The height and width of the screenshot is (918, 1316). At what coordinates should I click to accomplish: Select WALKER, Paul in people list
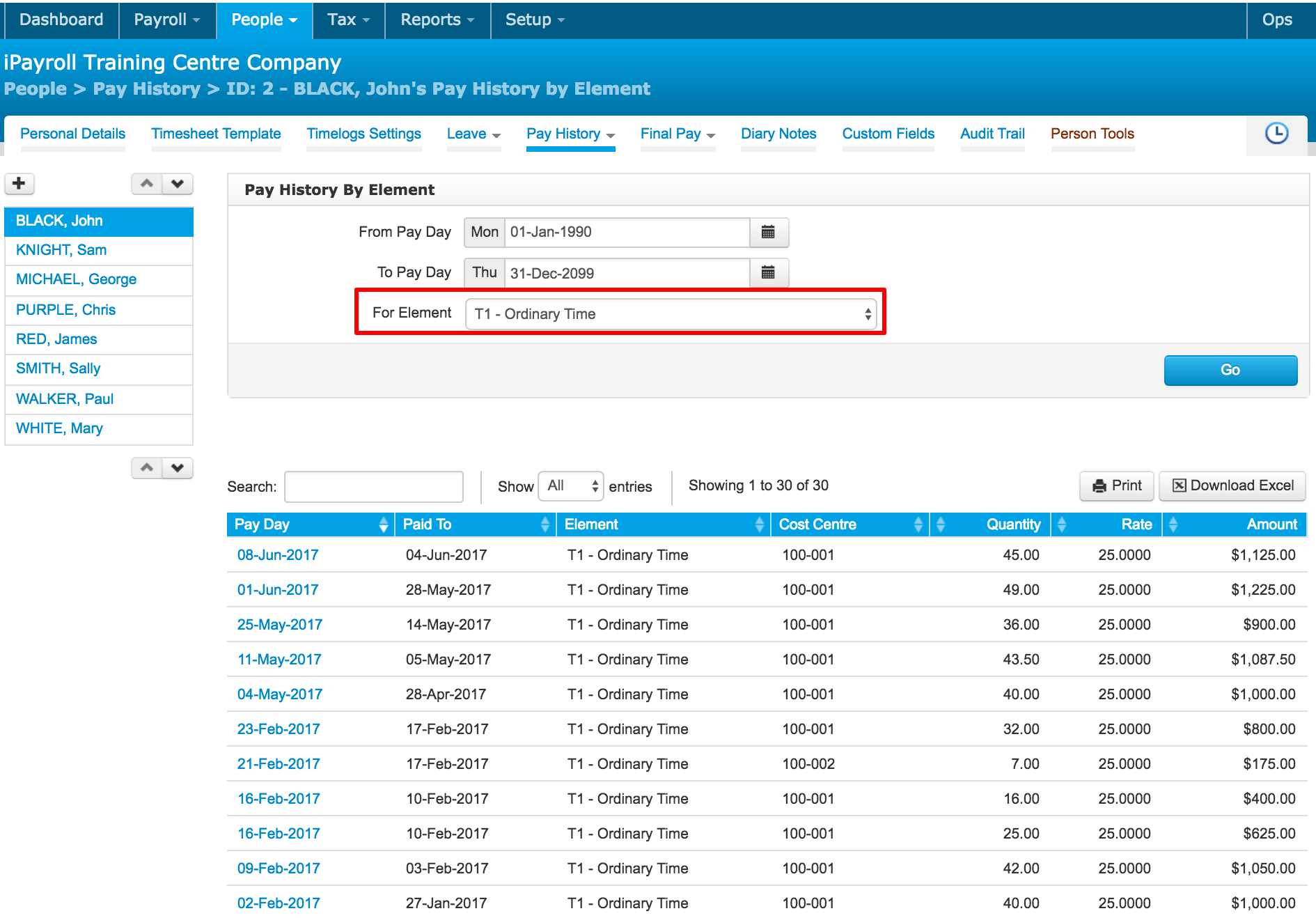pyautogui.click(x=99, y=399)
